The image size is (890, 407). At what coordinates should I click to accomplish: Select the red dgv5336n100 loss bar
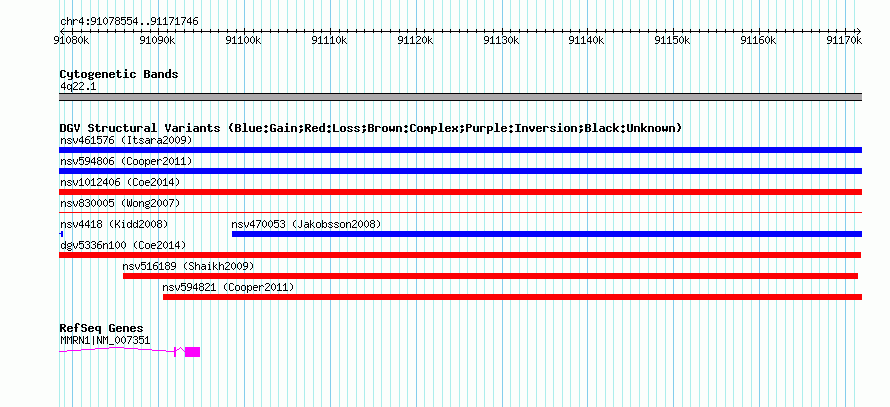(460, 255)
